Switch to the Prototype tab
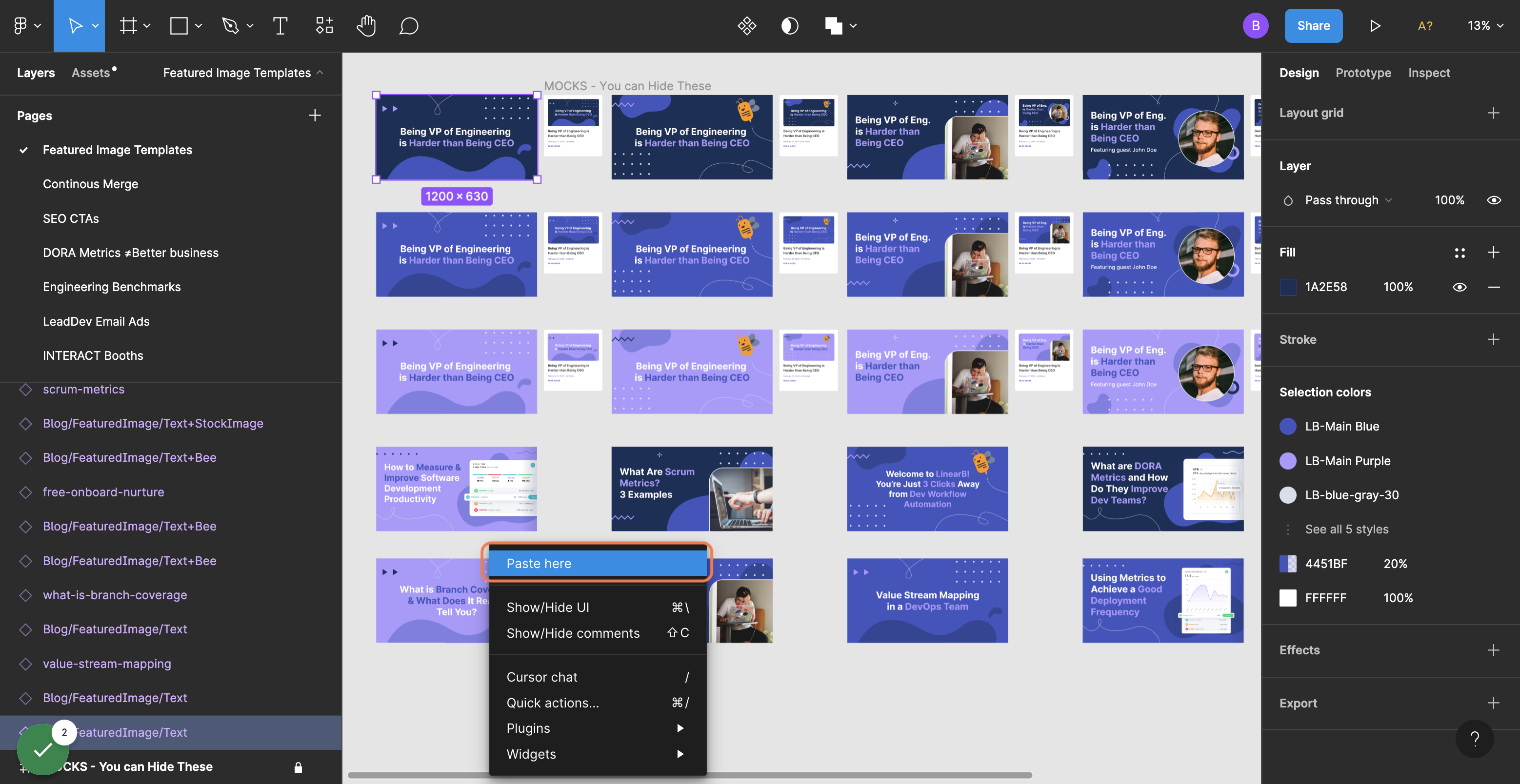 [1363, 73]
